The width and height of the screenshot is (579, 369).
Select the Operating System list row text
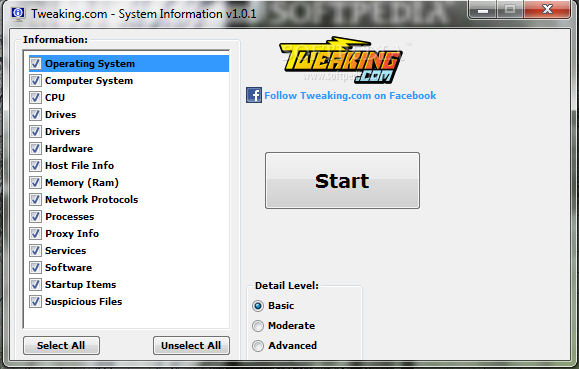click(90, 64)
